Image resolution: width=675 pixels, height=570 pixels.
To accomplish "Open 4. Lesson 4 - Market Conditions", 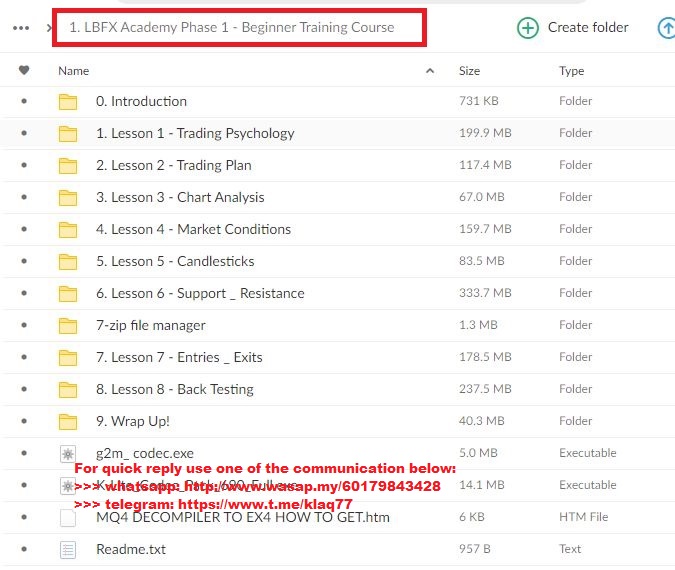I will (193, 229).
